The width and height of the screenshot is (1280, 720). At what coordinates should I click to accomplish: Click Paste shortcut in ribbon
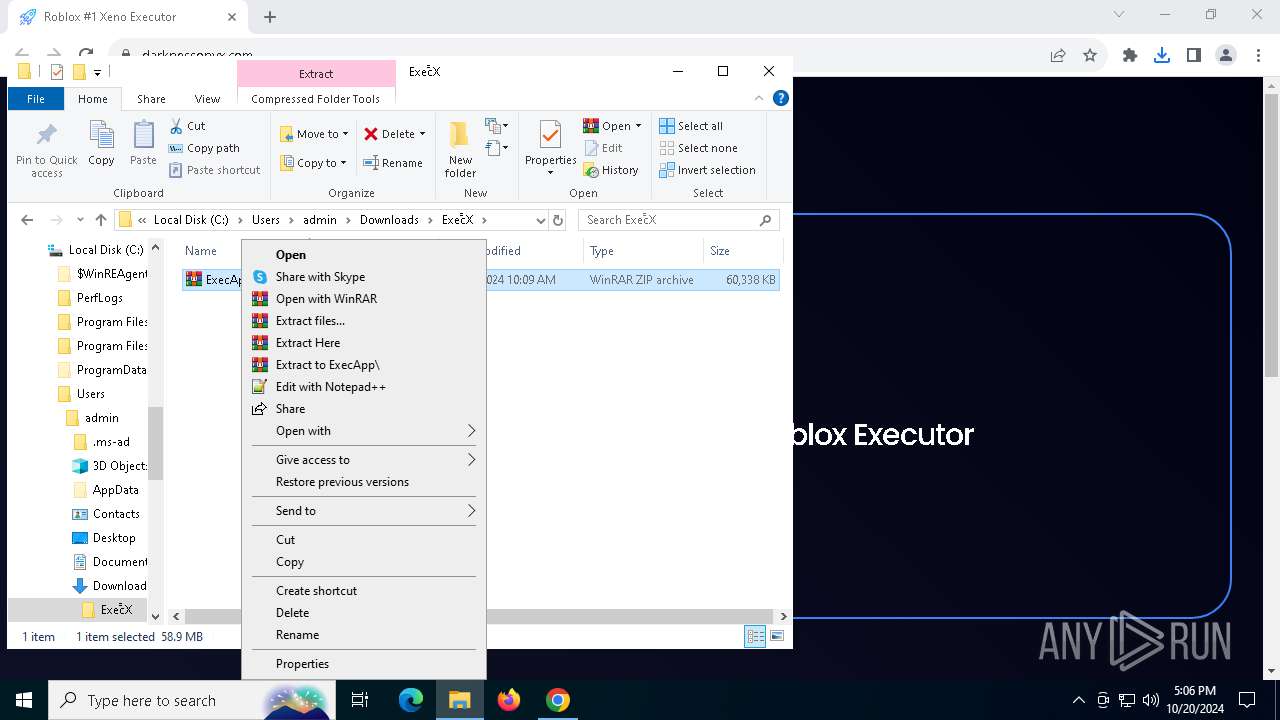click(x=214, y=170)
